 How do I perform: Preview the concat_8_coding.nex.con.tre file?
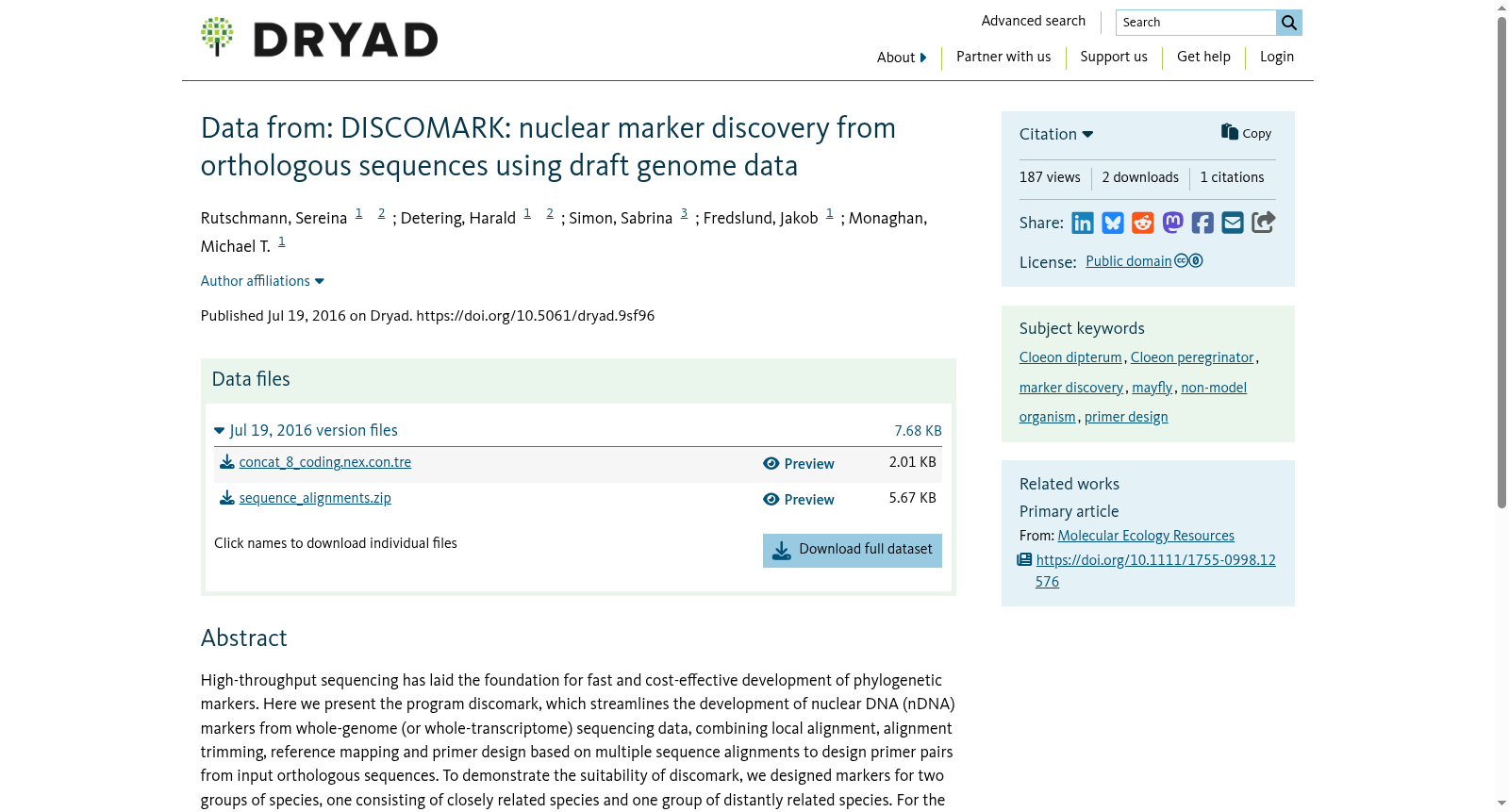click(799, 464)
